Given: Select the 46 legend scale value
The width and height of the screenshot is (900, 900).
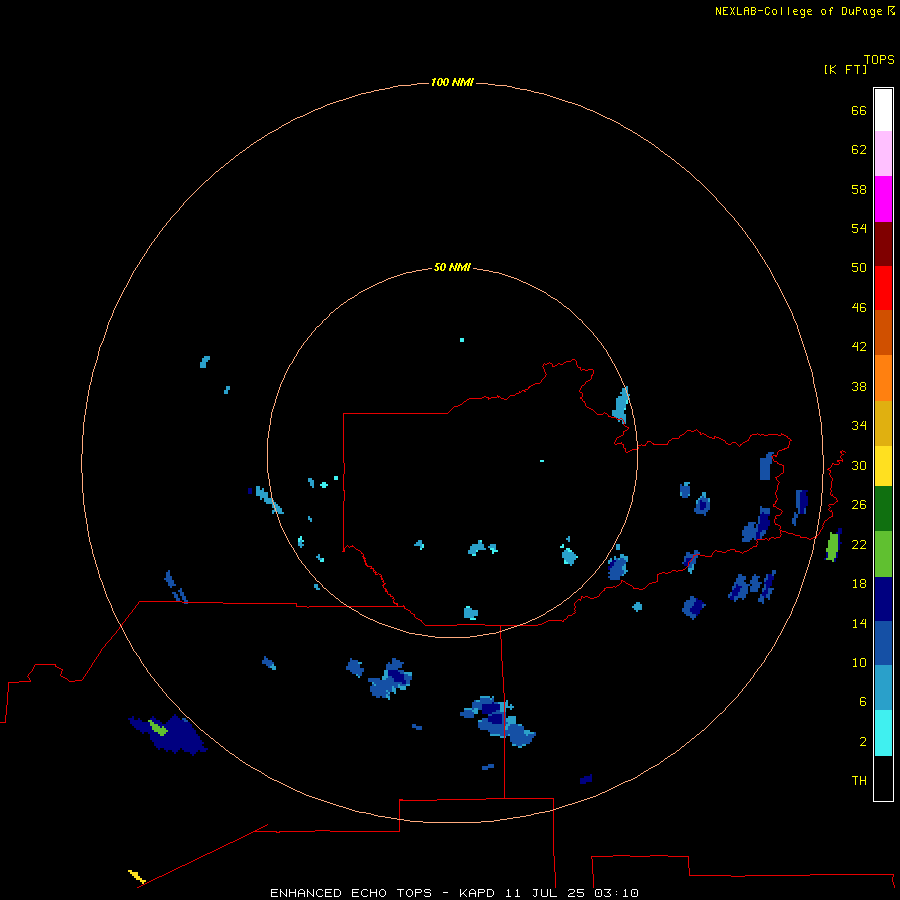Looking at the screenshot, I should (859, 307).
